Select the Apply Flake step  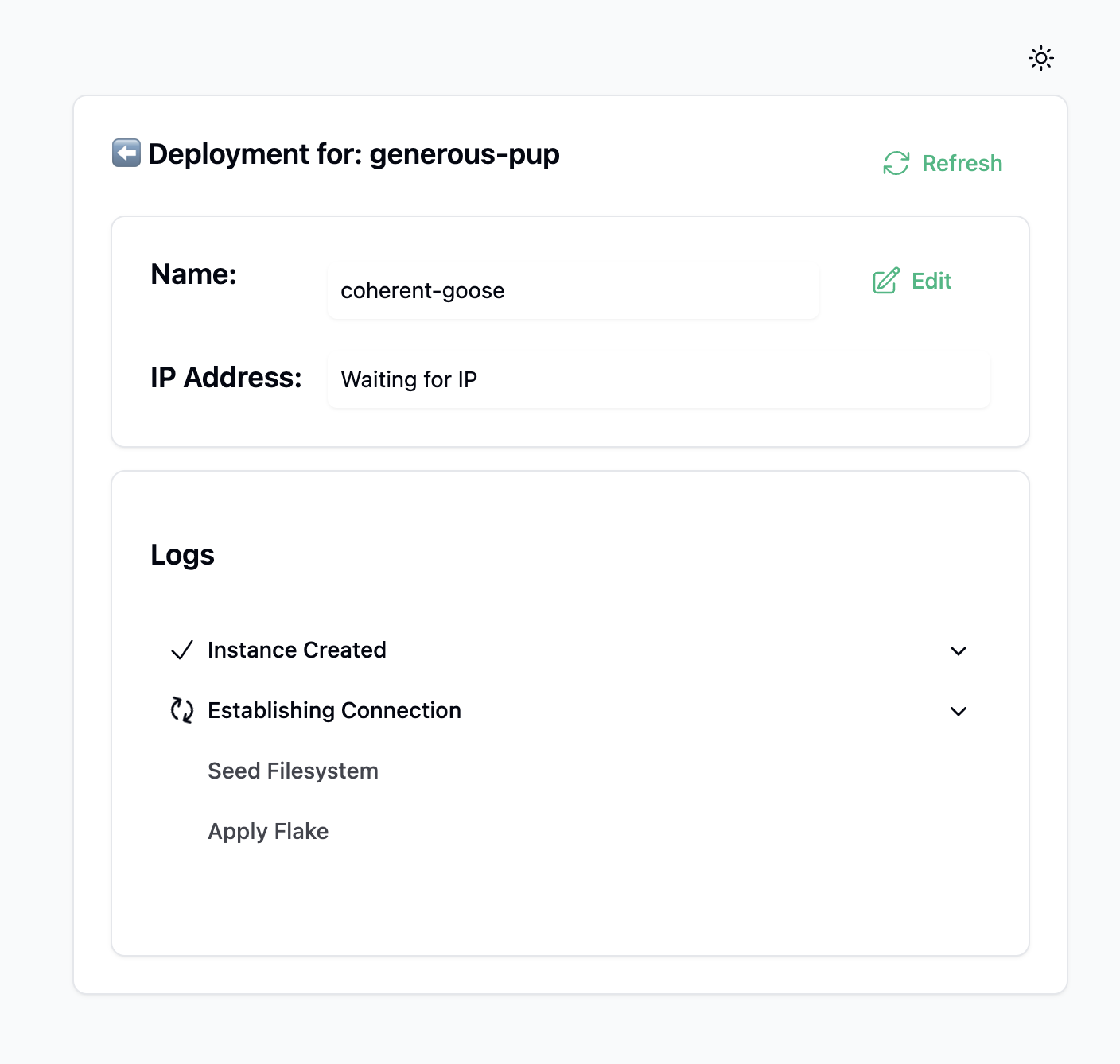point(268,831)
